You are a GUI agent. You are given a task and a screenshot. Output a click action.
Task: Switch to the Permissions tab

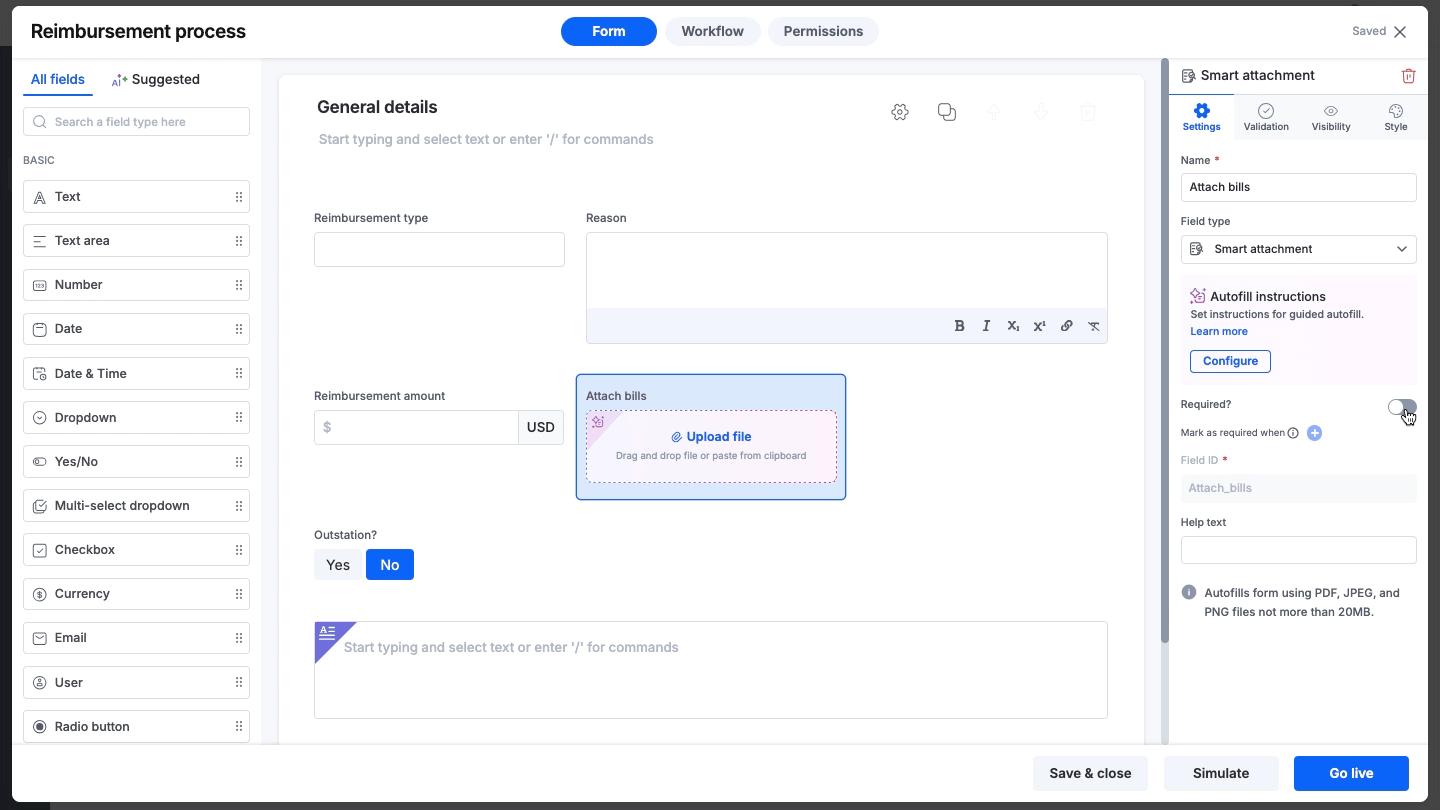[823, 32]
